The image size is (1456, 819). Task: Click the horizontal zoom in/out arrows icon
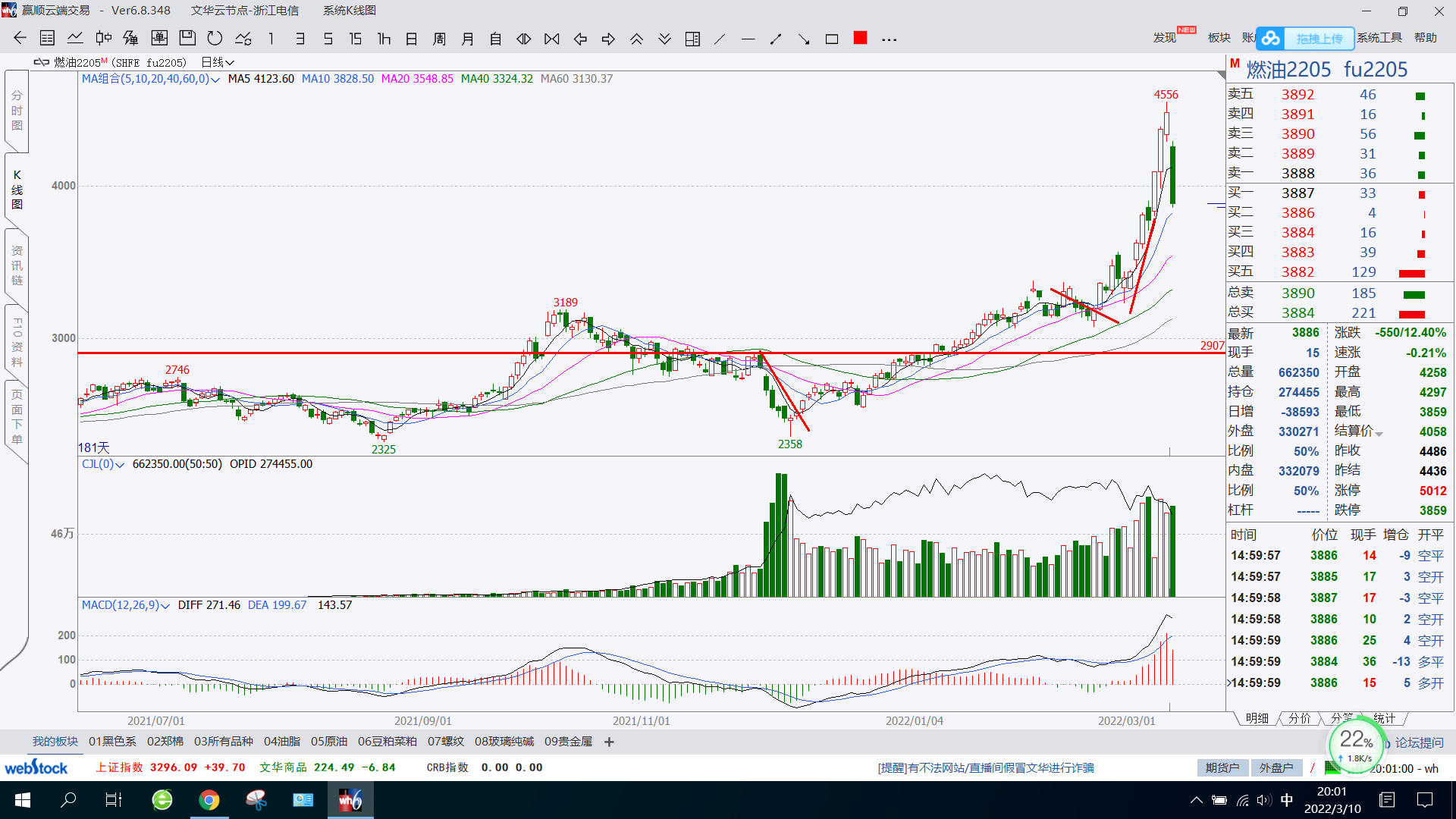click(524, 39)
